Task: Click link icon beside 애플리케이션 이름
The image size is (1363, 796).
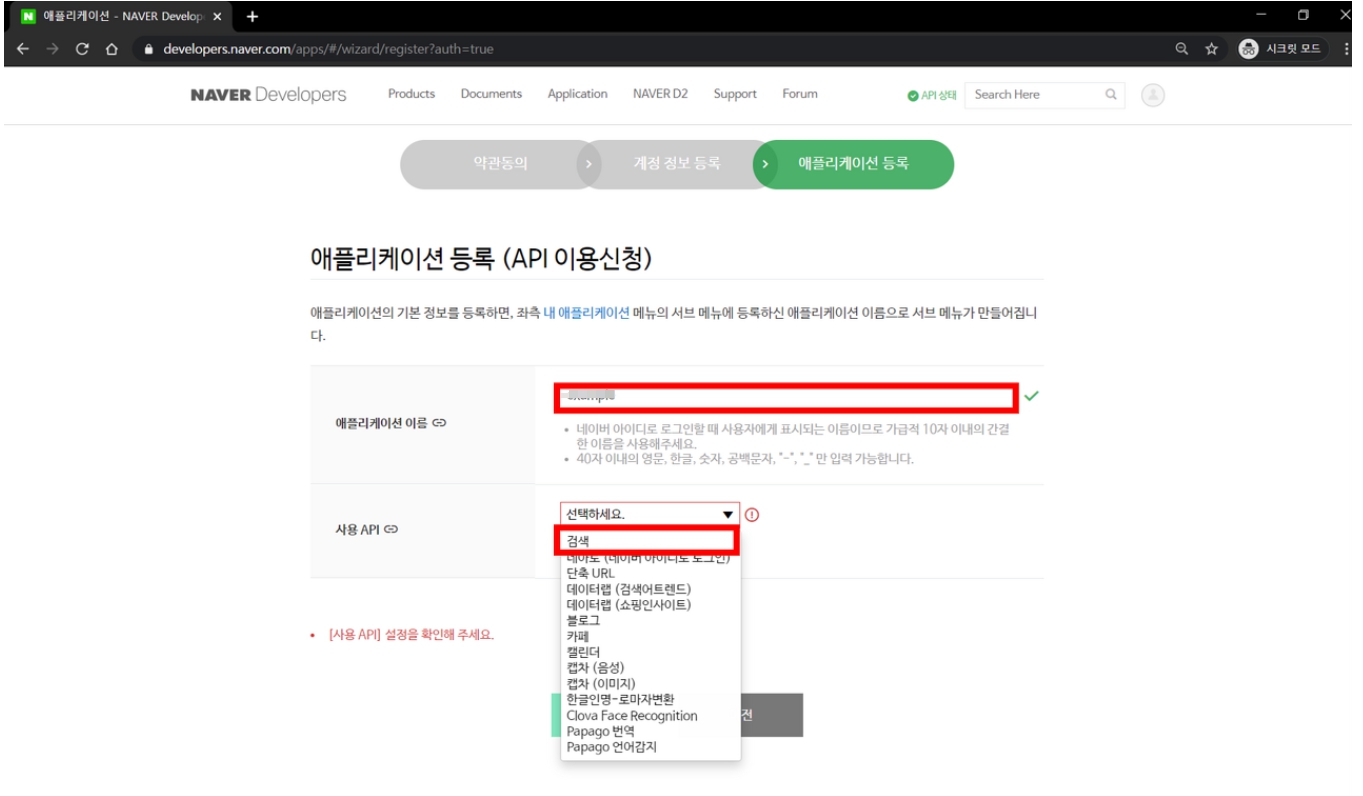Action: 439,423
